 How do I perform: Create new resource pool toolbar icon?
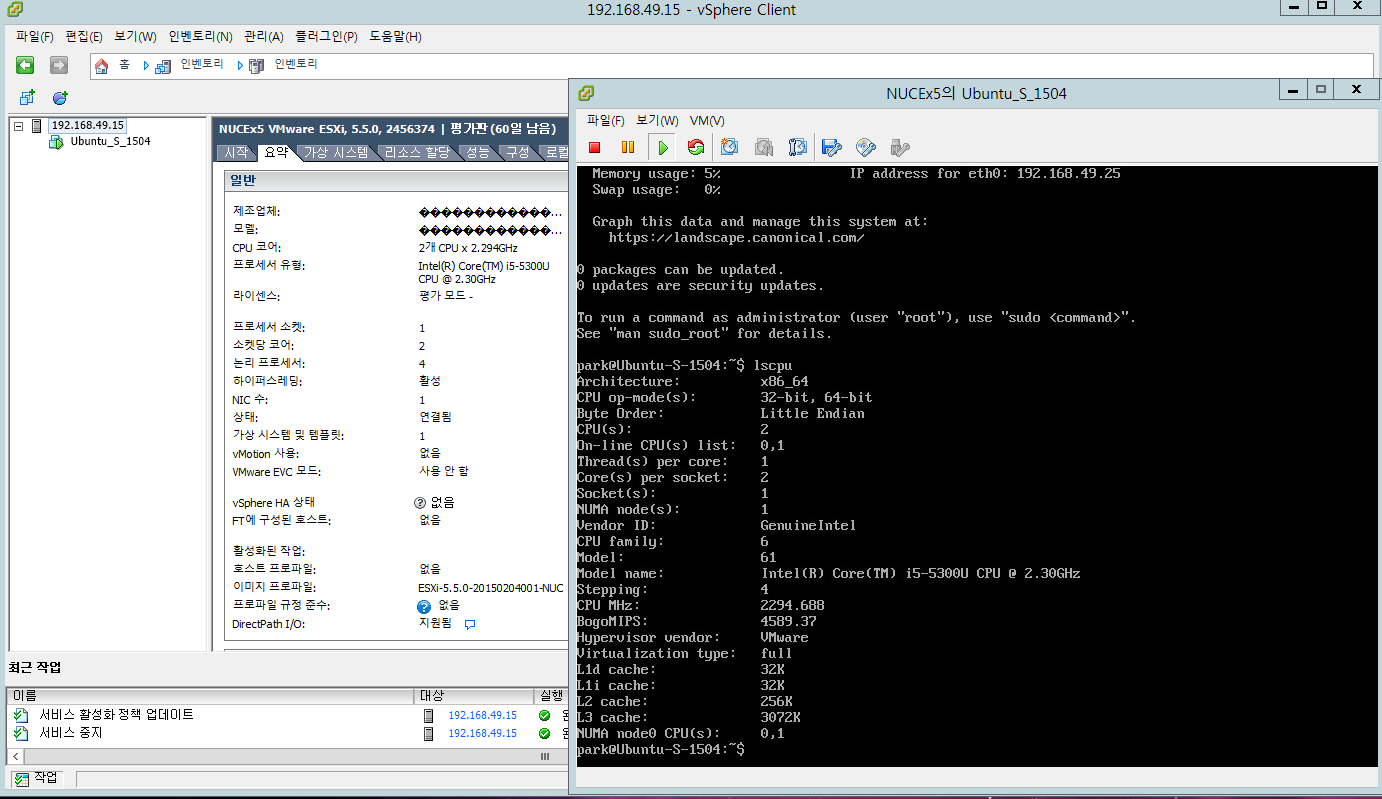60,98
